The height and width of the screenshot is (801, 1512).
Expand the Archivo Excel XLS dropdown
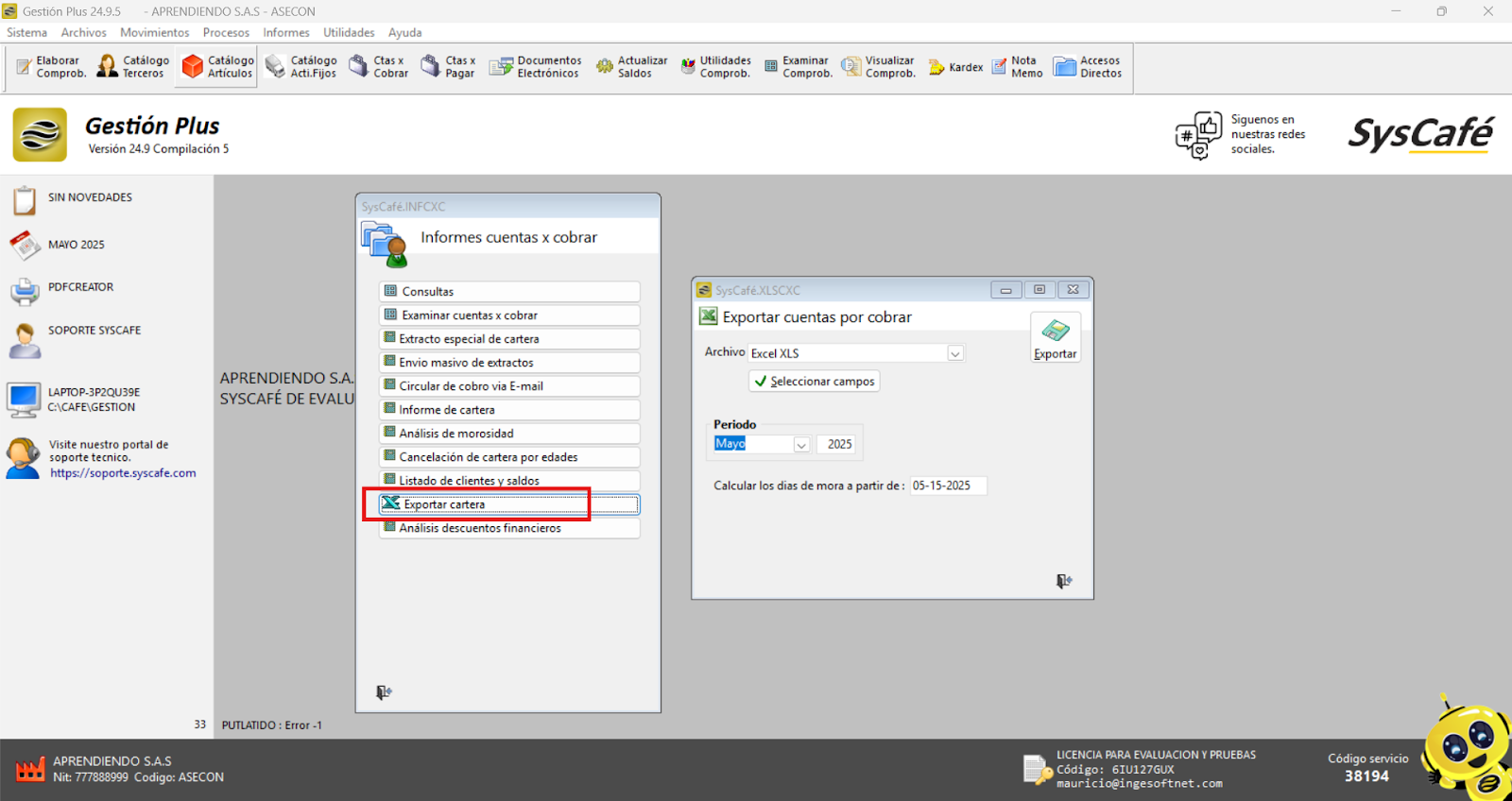pyautogui.click(x=955, y=353)
